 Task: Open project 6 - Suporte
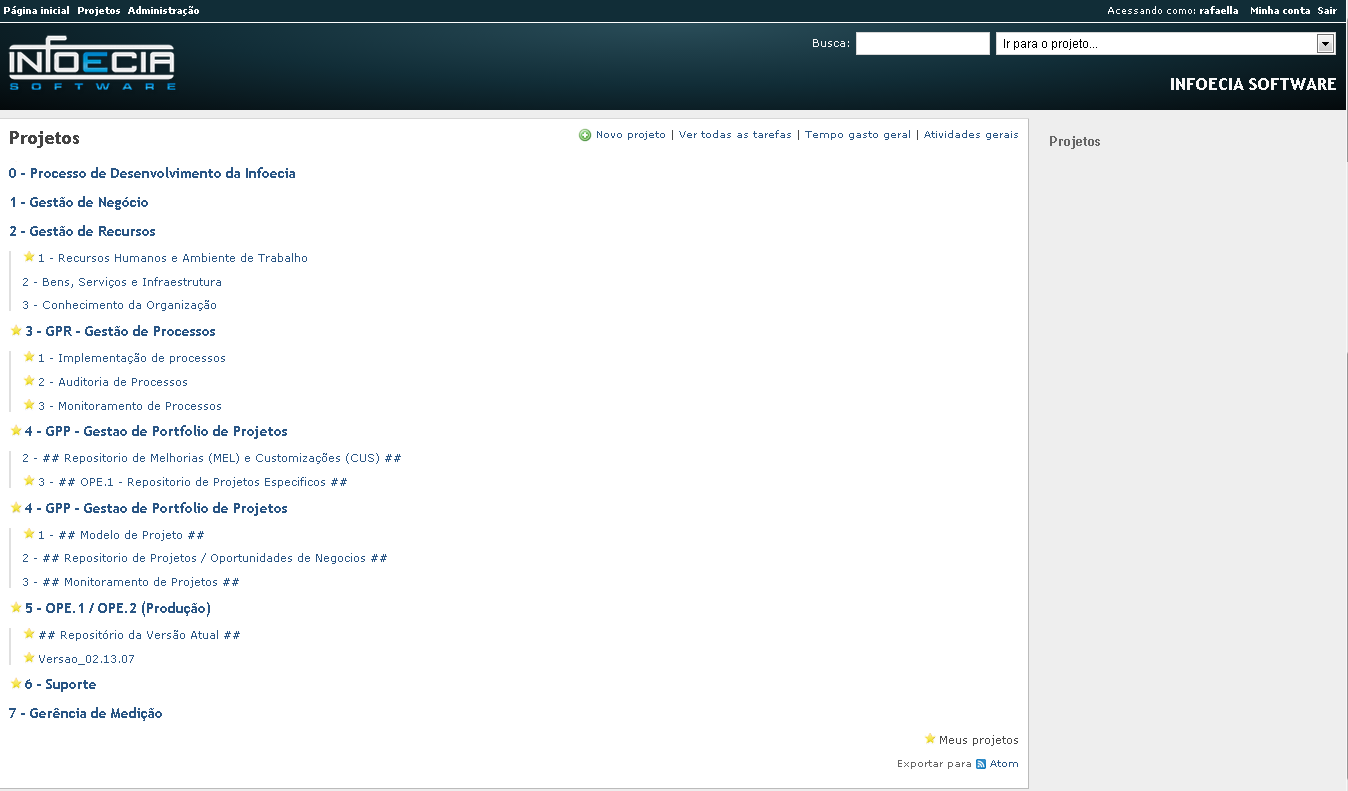click(x=61, y=684)
